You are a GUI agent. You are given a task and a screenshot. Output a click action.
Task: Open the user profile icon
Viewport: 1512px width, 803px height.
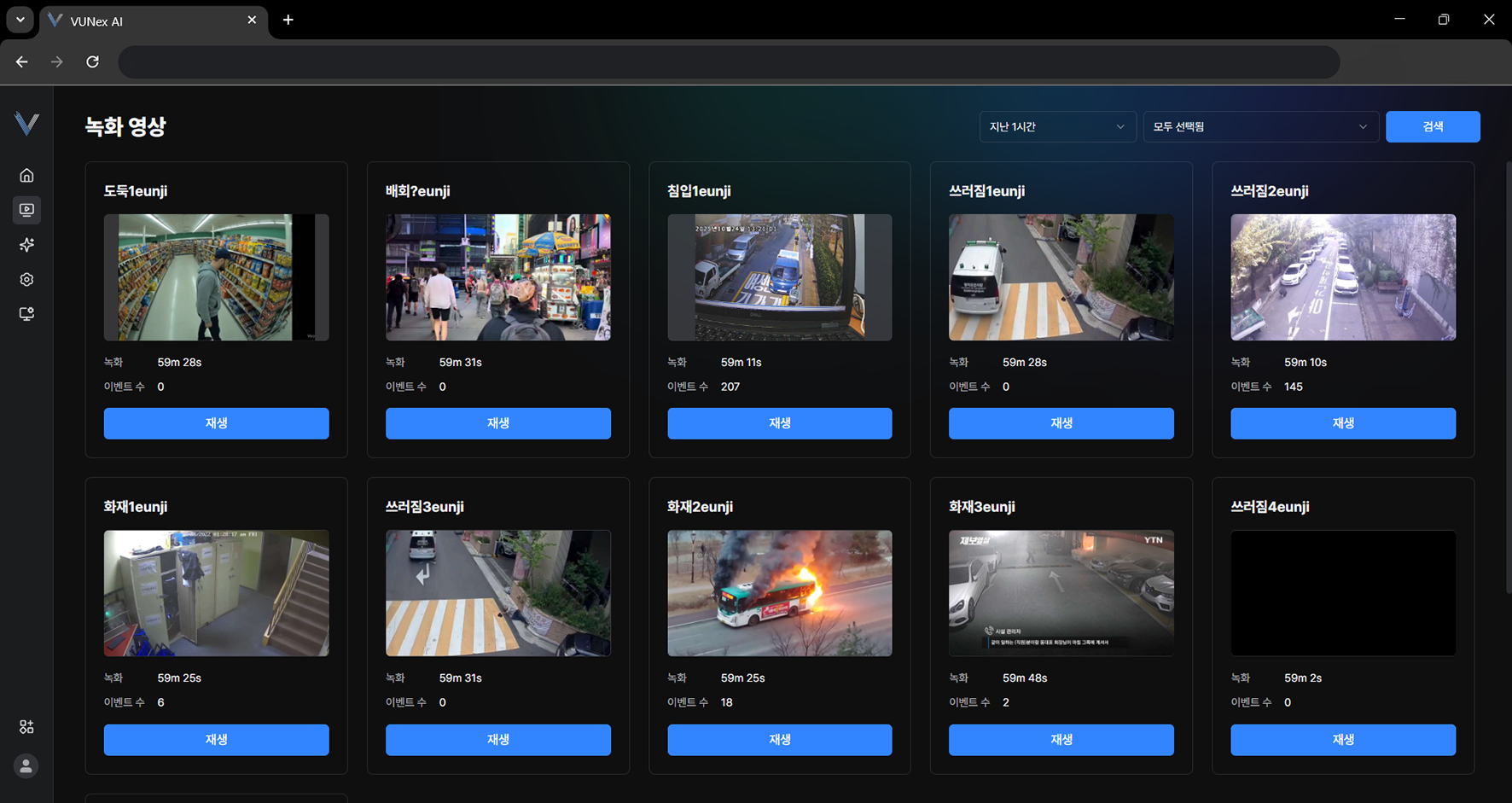click(x=26, y=766)
